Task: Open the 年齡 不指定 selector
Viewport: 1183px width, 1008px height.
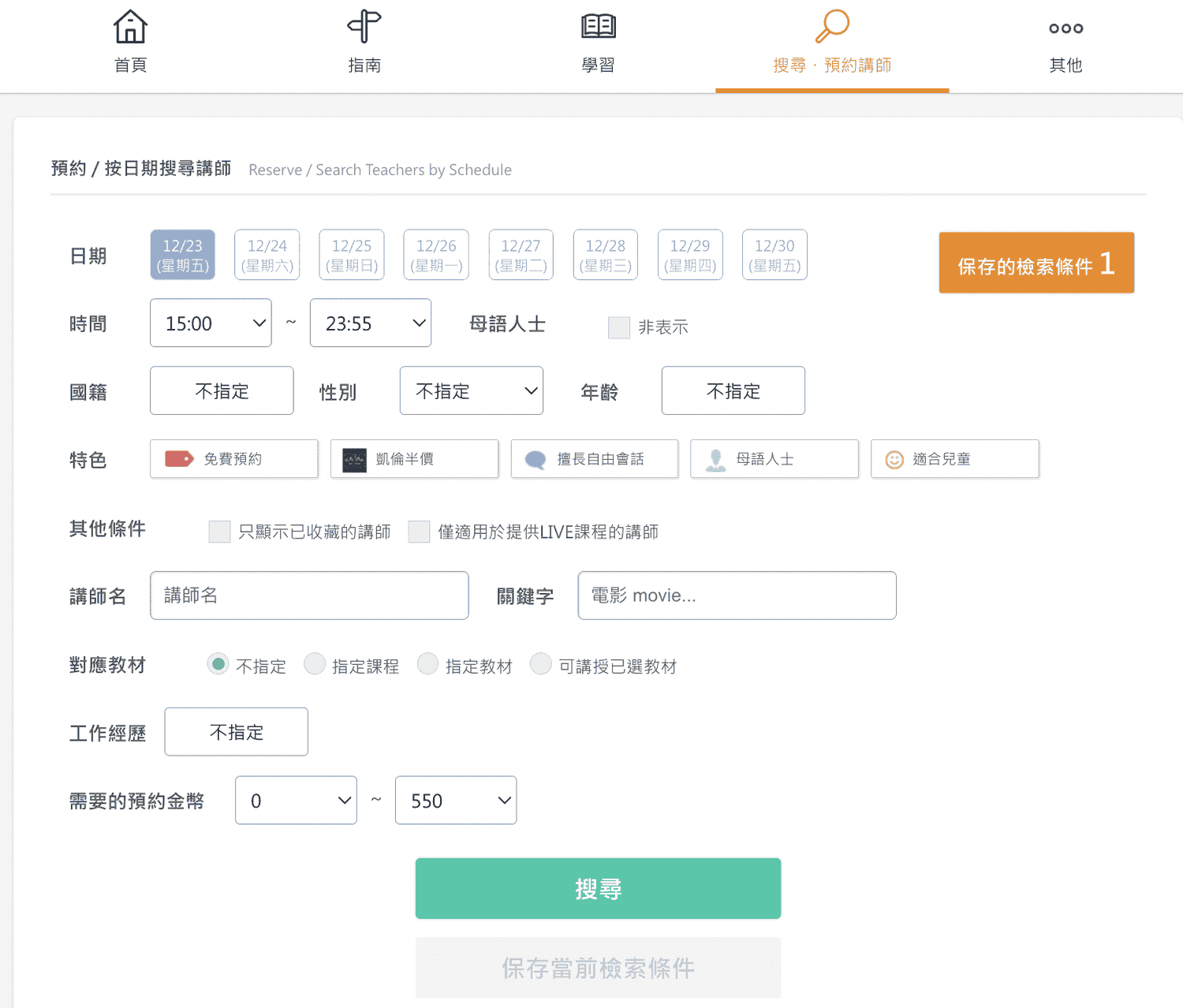Action: click(733, 390)
